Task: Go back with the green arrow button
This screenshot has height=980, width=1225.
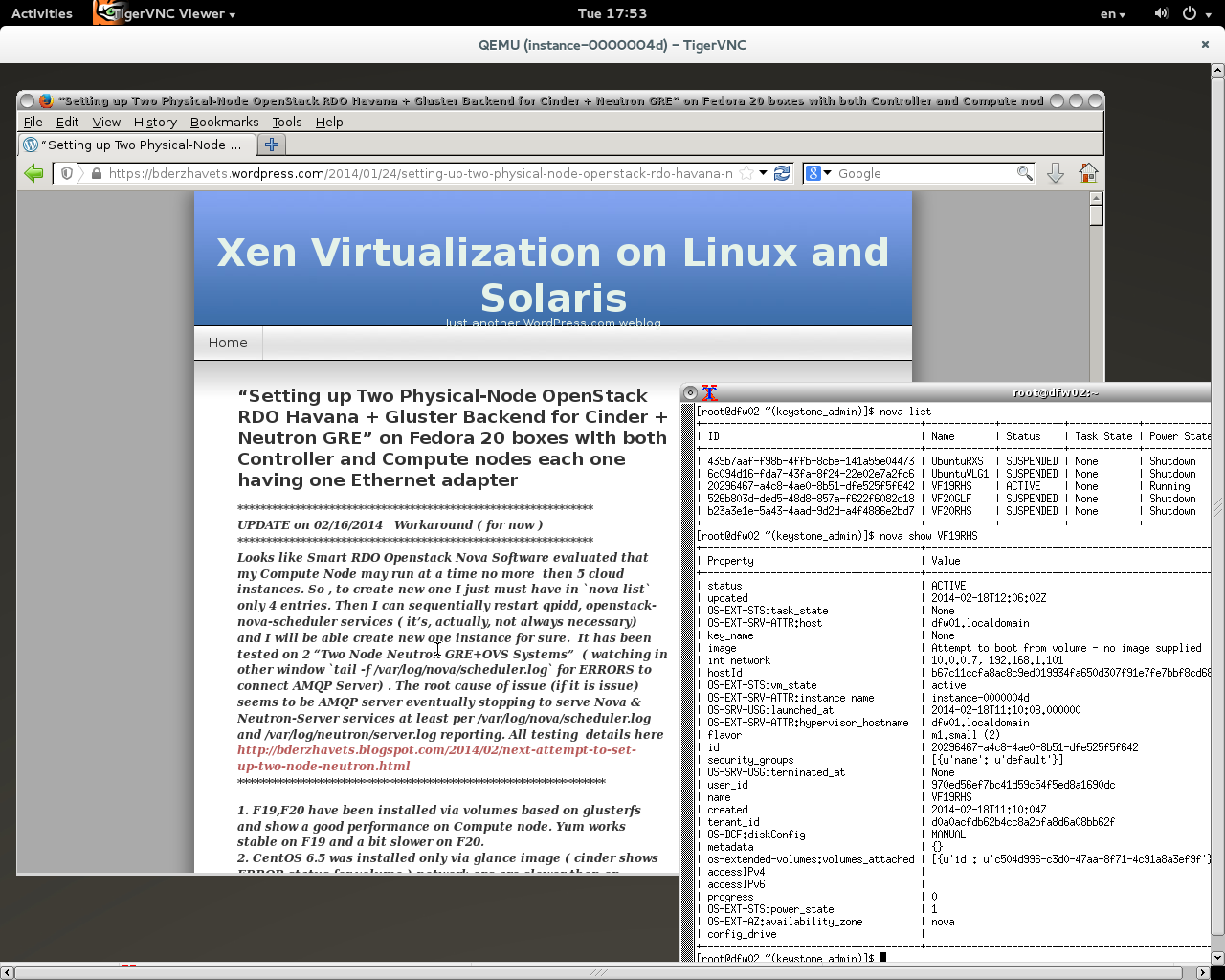Action: point(33,173)
